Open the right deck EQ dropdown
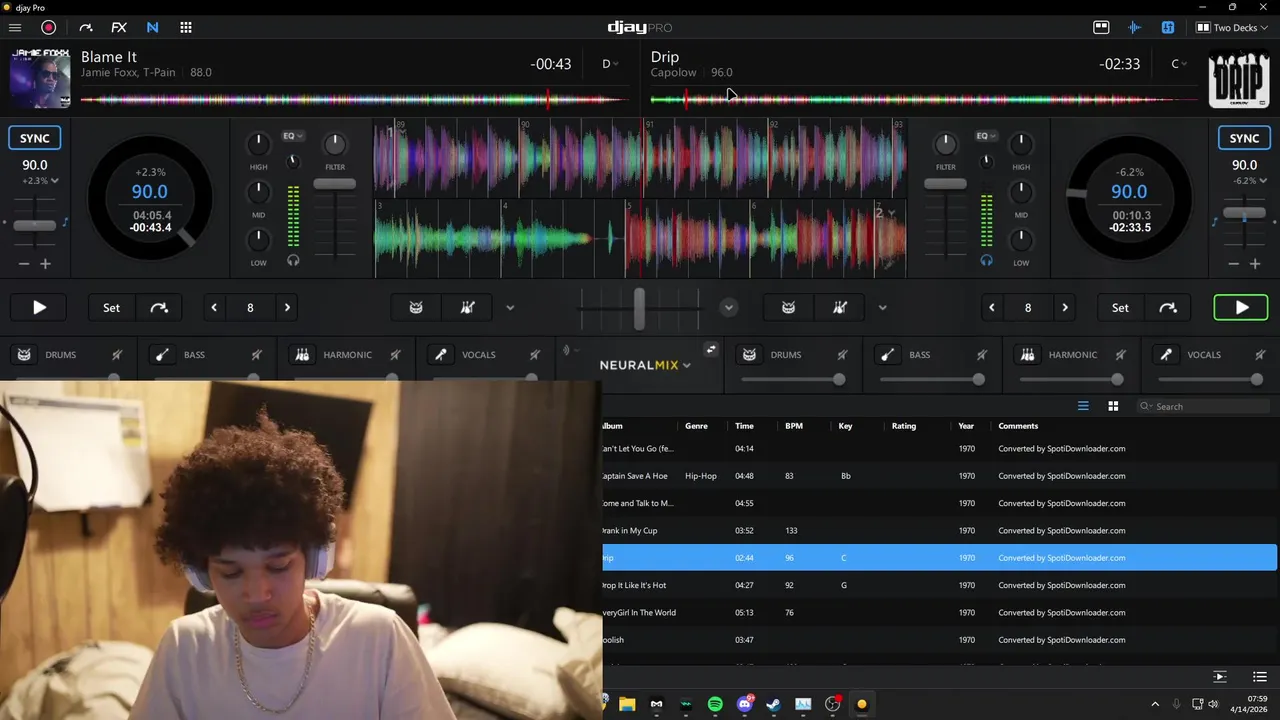Image resolution: width=1280 pixels, height=720 pixels. click(986, 136)
